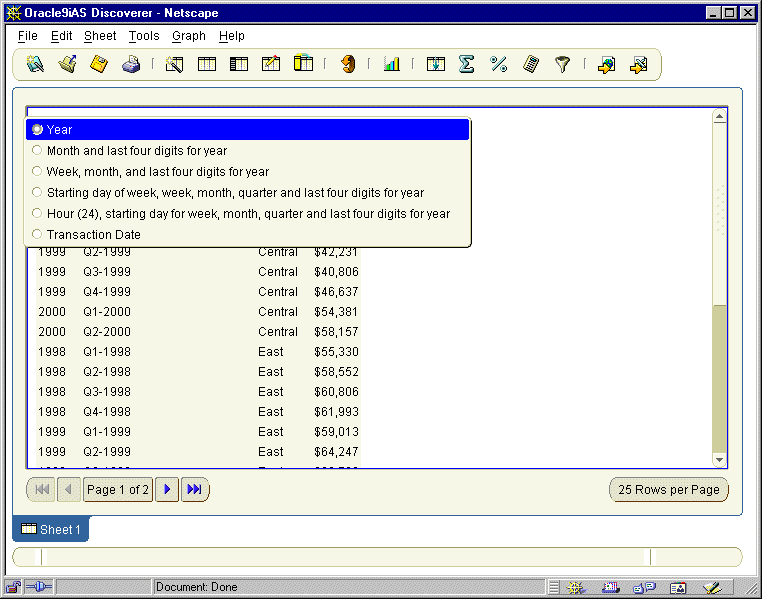
Task: Open the Graph menu
Action: [189, 36]
